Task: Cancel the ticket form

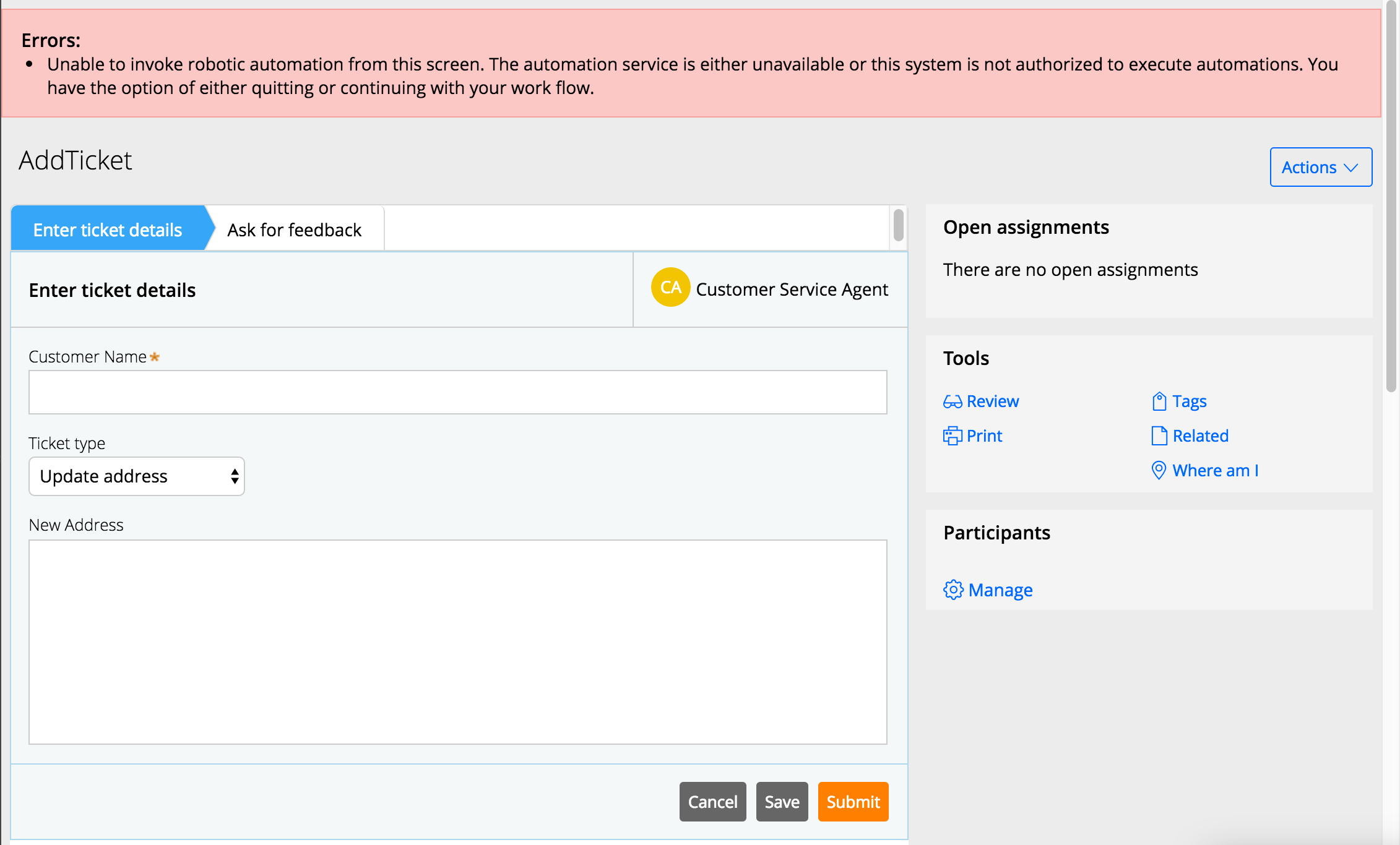Action: pos(712,802)
